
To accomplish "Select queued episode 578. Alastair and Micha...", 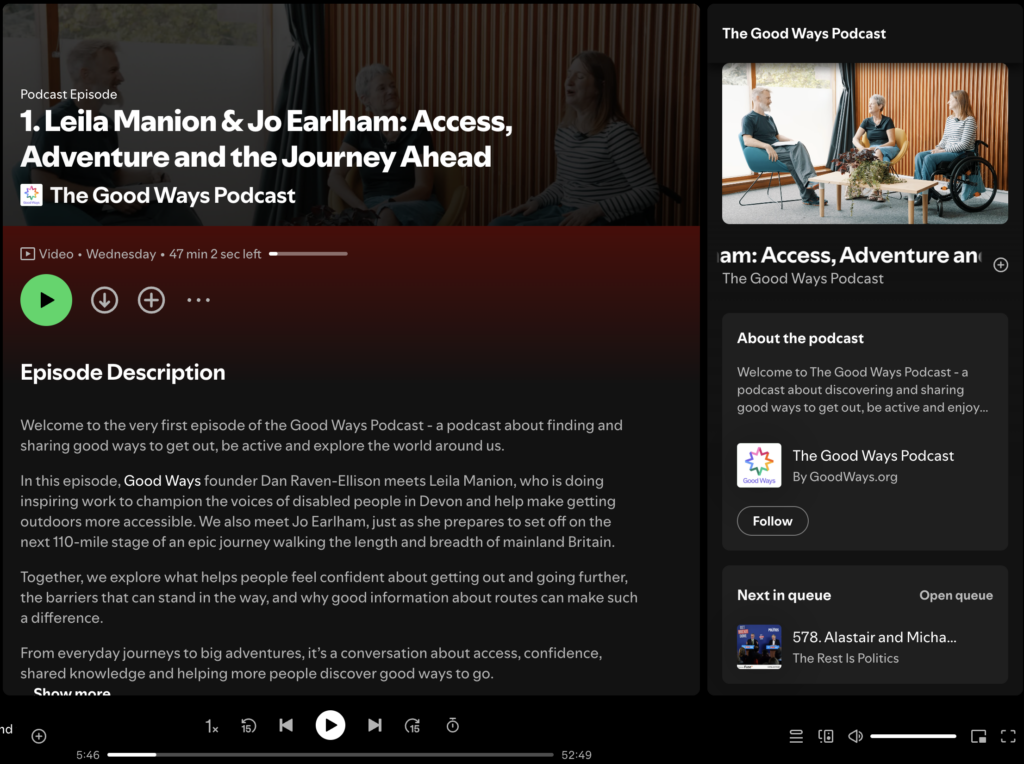I will [x=874, y=637].
